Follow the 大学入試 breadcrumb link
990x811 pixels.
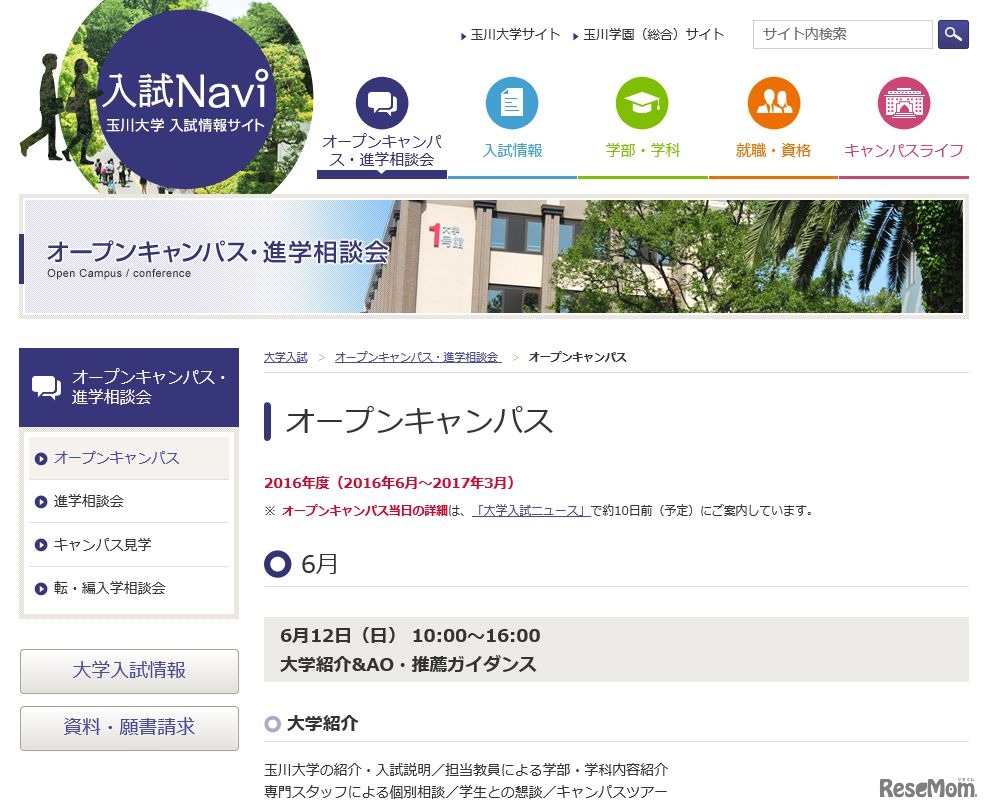(x=285, y=356)
